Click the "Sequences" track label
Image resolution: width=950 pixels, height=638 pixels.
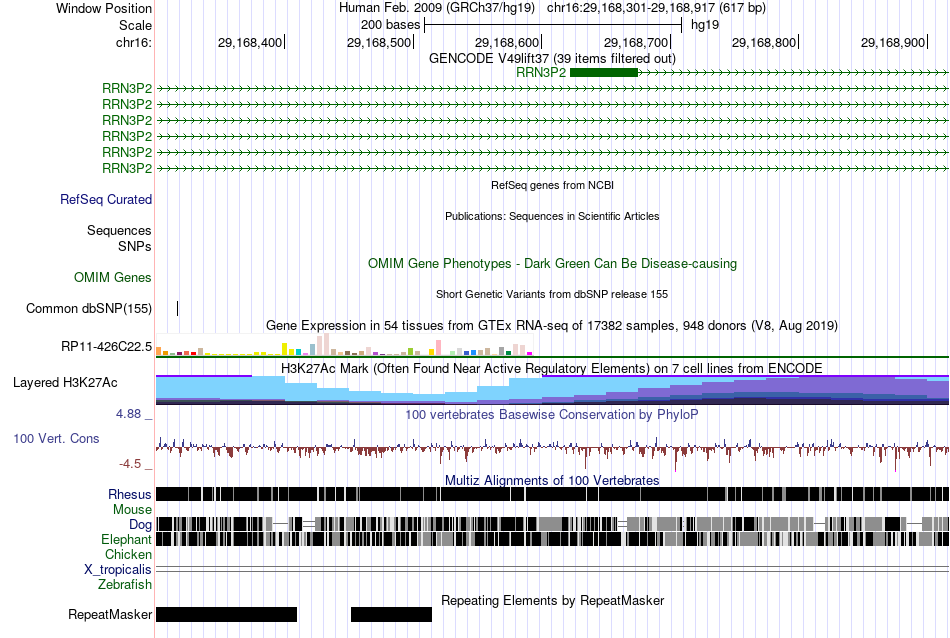pos(119,230)
